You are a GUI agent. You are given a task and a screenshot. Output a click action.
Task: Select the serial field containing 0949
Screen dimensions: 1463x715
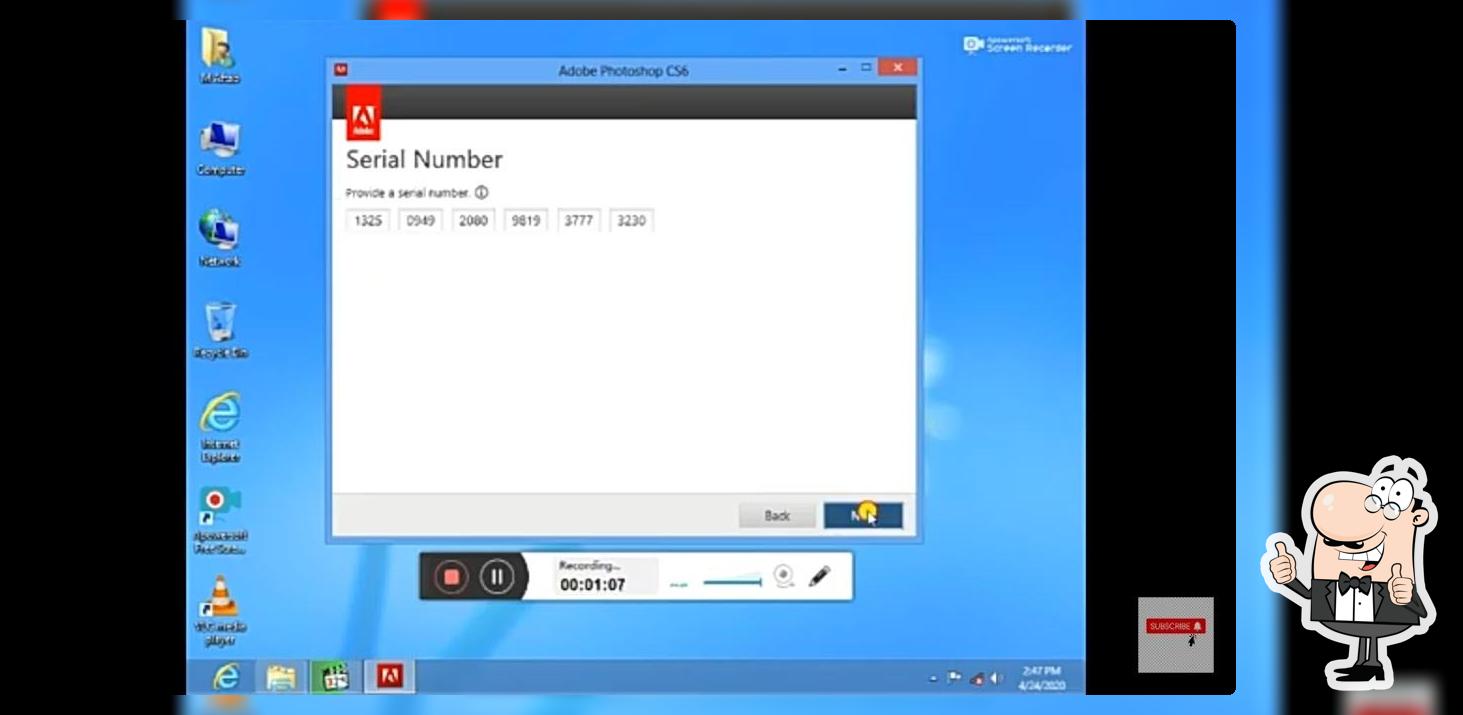(421, 221)
